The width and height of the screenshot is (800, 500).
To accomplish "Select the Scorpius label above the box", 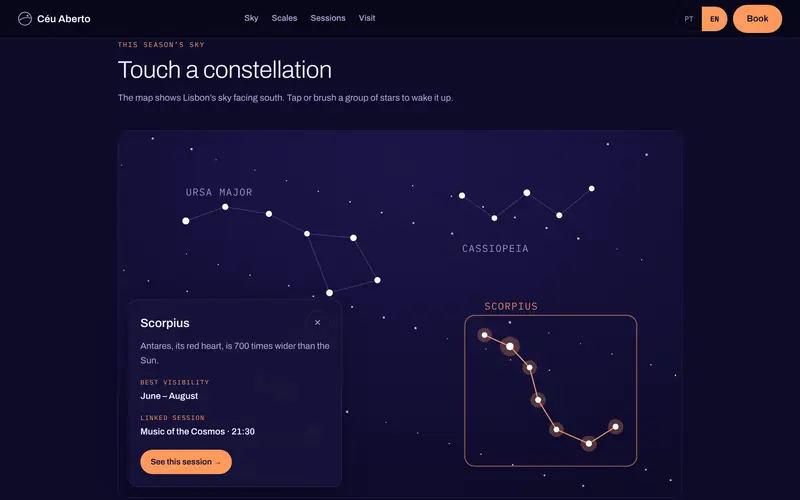I will coord(511,306).
